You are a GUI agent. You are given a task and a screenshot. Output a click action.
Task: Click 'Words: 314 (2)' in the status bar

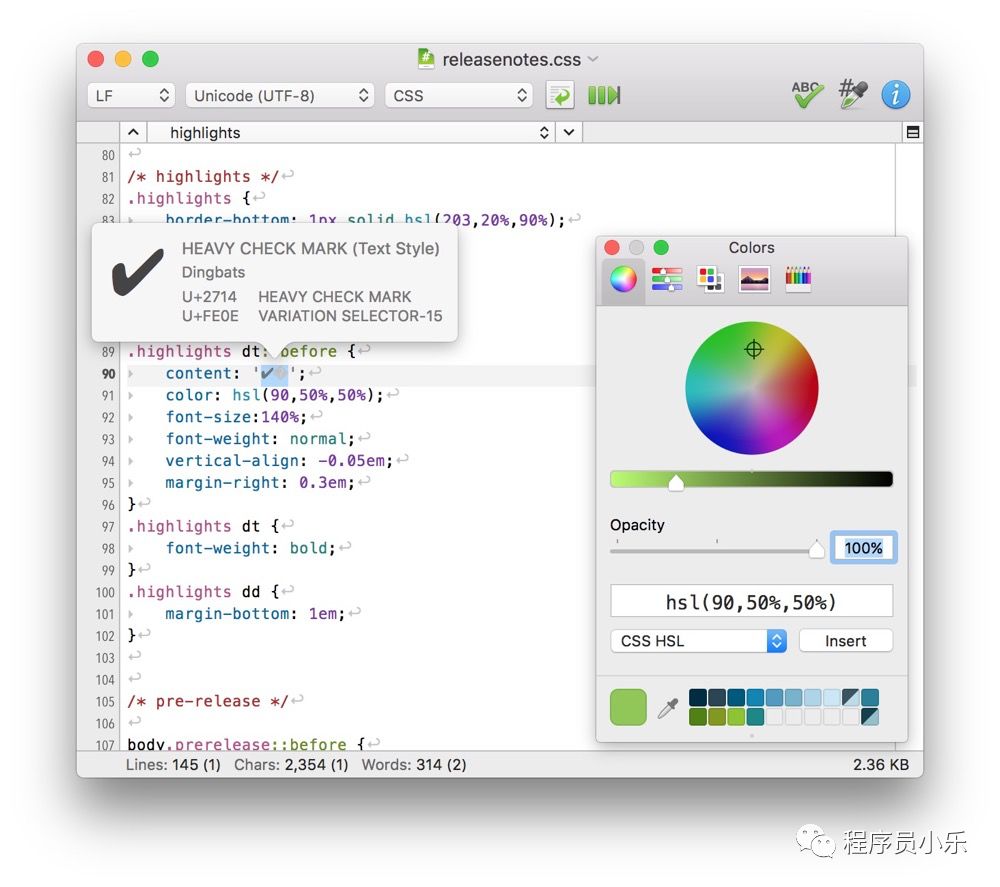414,765
